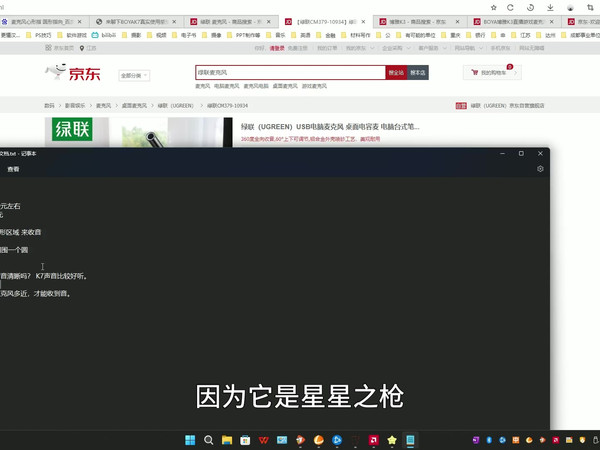
Task: Reload the page with the refresh icon
Action: [510, 8]
